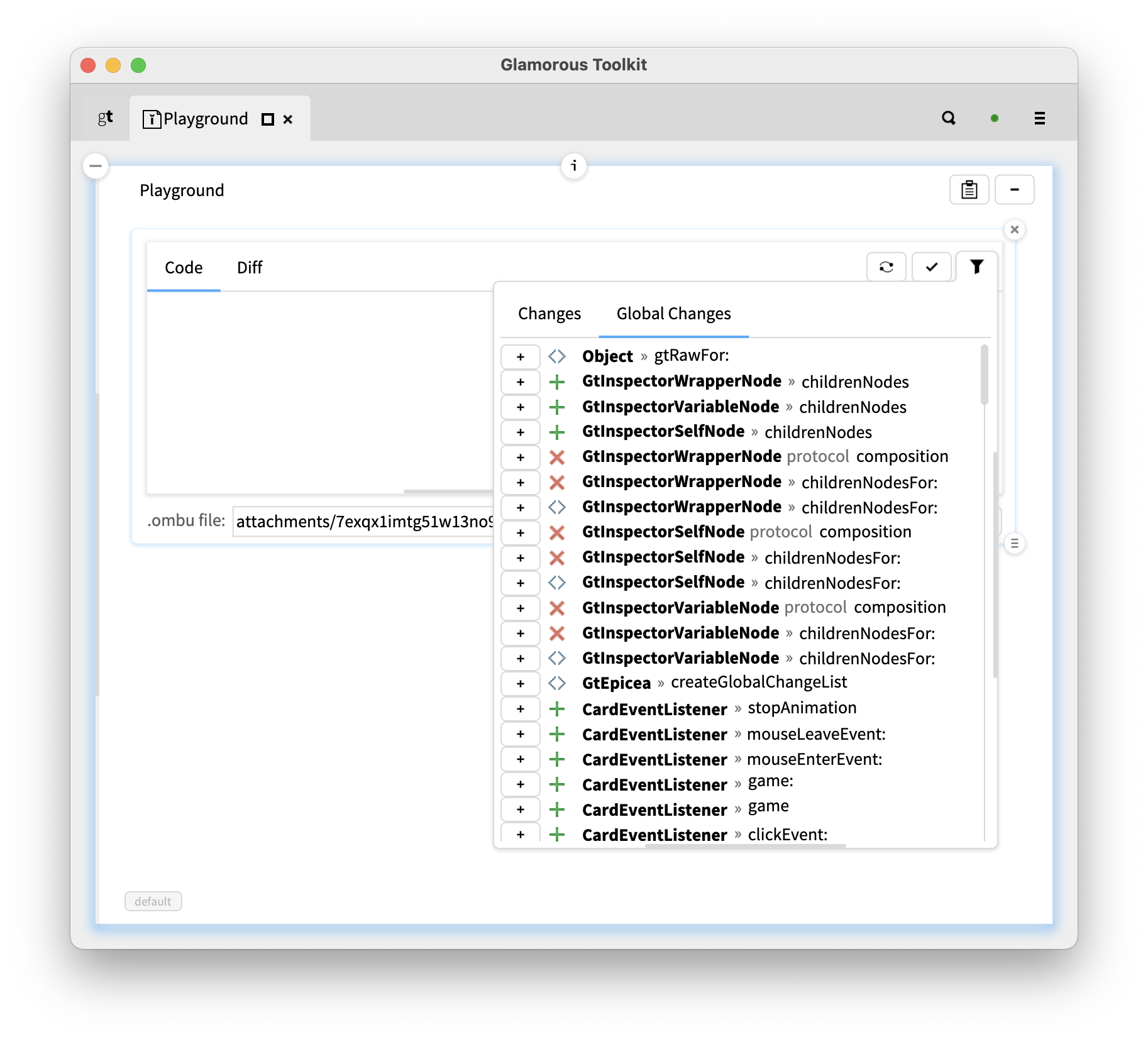Apply changes using the checkmark icon

[930, 266]
